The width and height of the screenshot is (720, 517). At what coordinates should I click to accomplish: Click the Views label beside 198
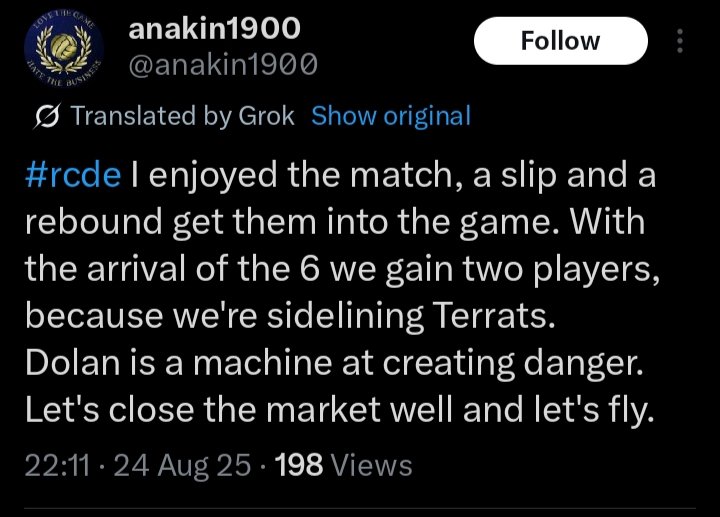(371, 466)
